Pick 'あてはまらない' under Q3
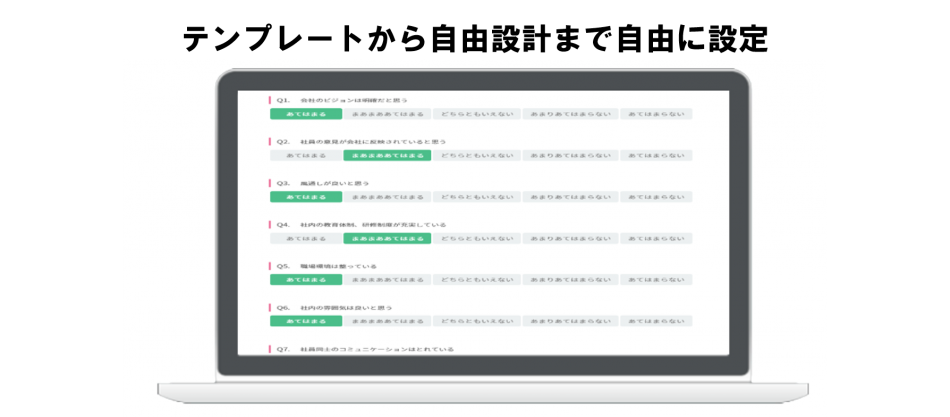 pos(655,197)
